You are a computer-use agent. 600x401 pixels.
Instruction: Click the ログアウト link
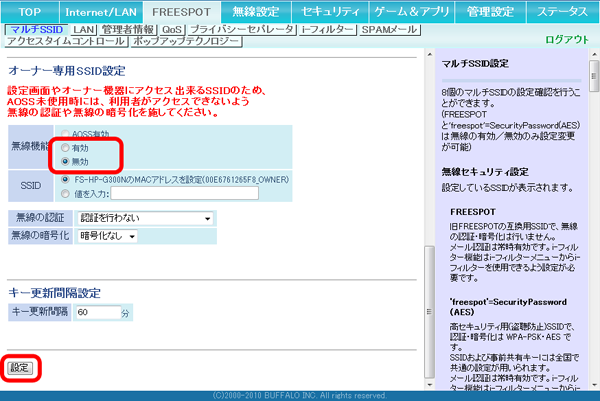[x=567, y=39]
